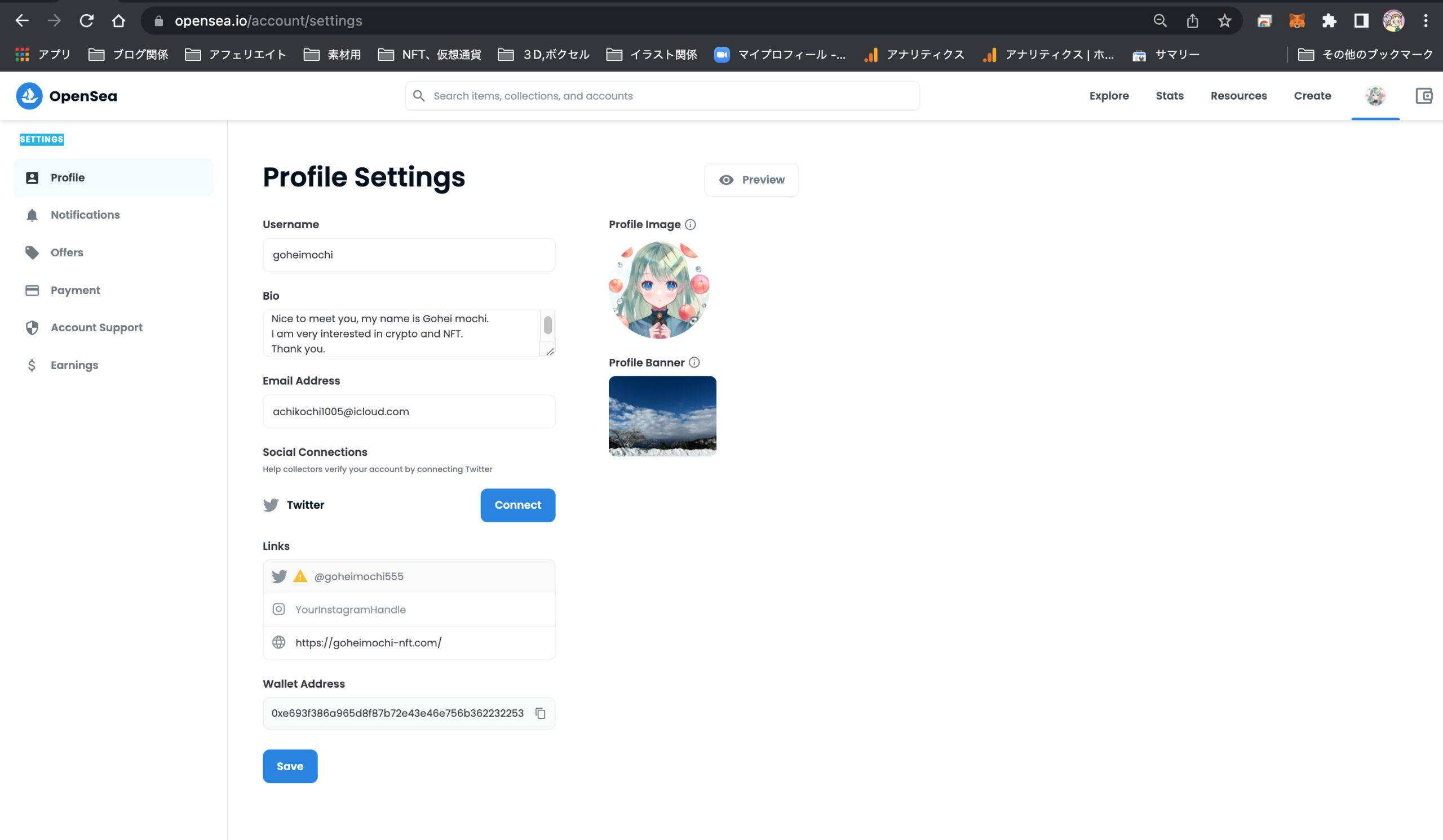
Task: Click the Twitter warning triangle icon
Action: point(300,576)
